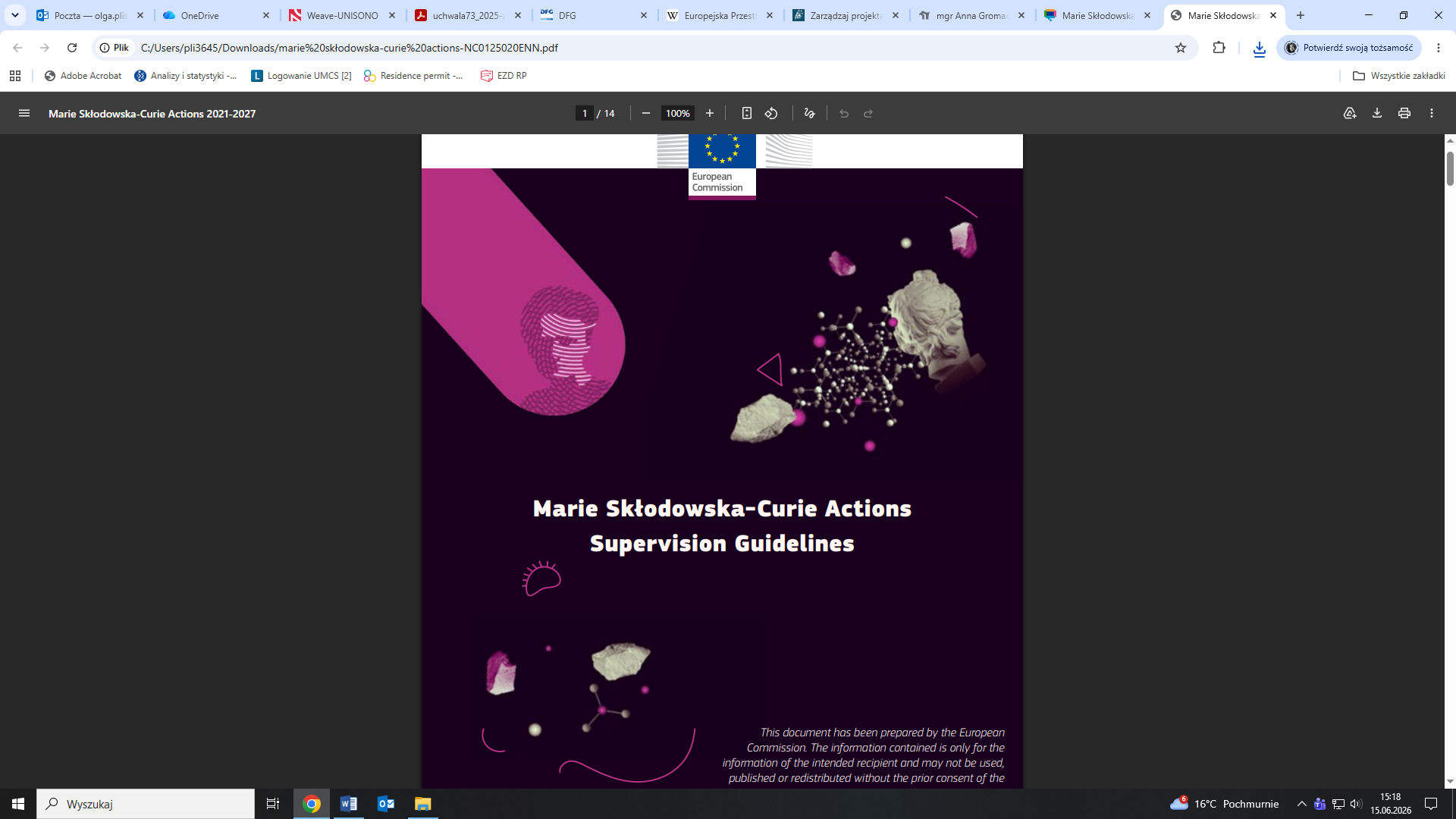Screen dimensions: 1456x819
Task: Open the PDF sidebar menu icon
Action: point(24,114)
